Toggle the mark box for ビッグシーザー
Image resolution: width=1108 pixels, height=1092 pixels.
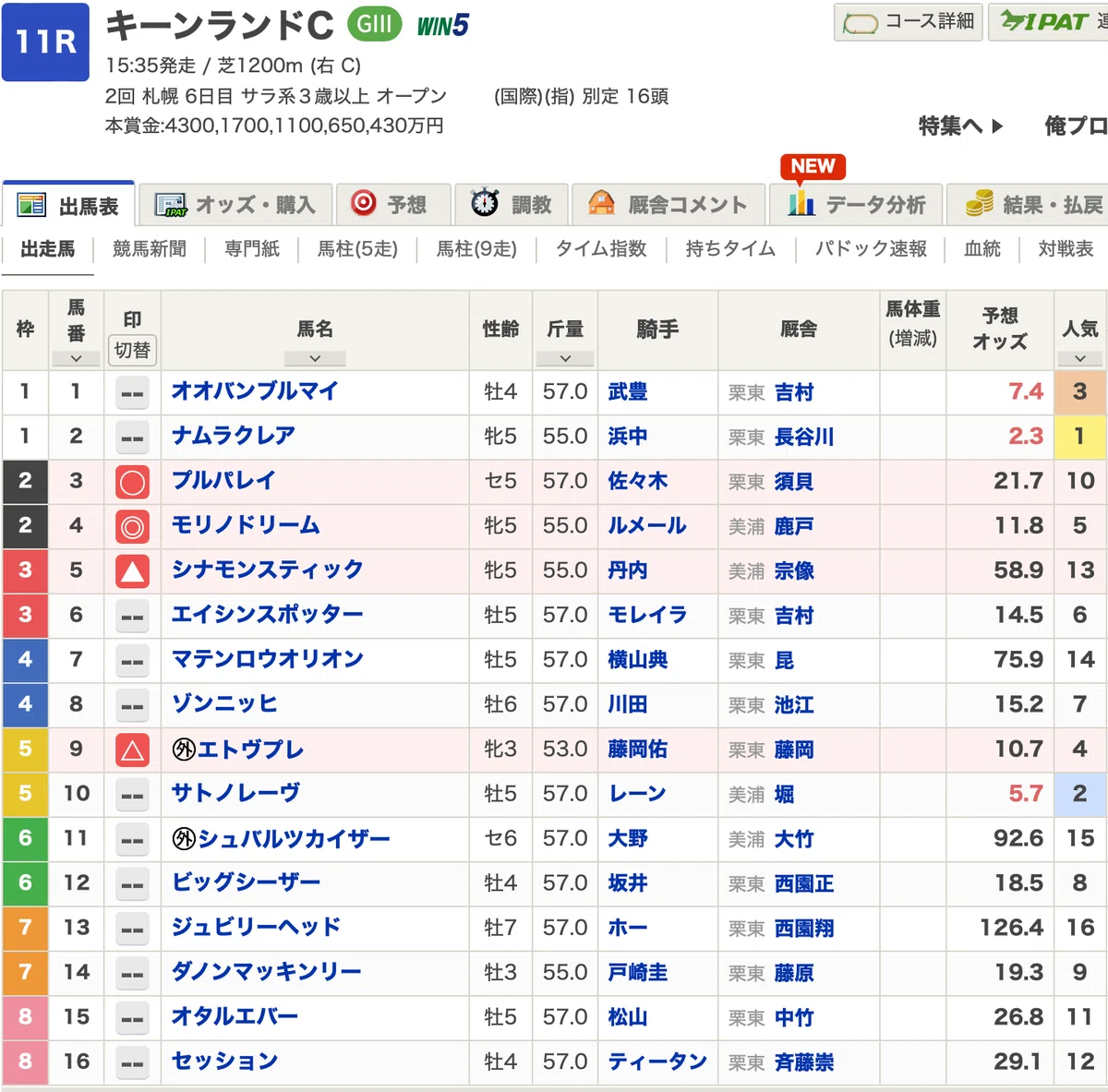[x=132, y=885]
